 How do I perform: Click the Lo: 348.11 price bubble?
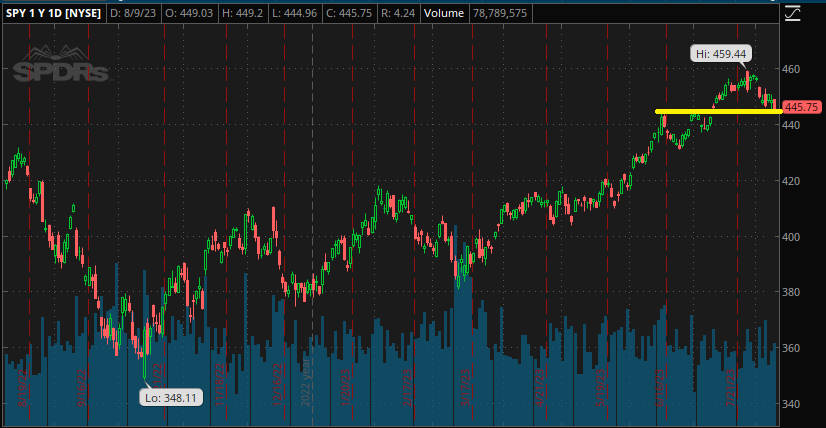coord(171,397)
